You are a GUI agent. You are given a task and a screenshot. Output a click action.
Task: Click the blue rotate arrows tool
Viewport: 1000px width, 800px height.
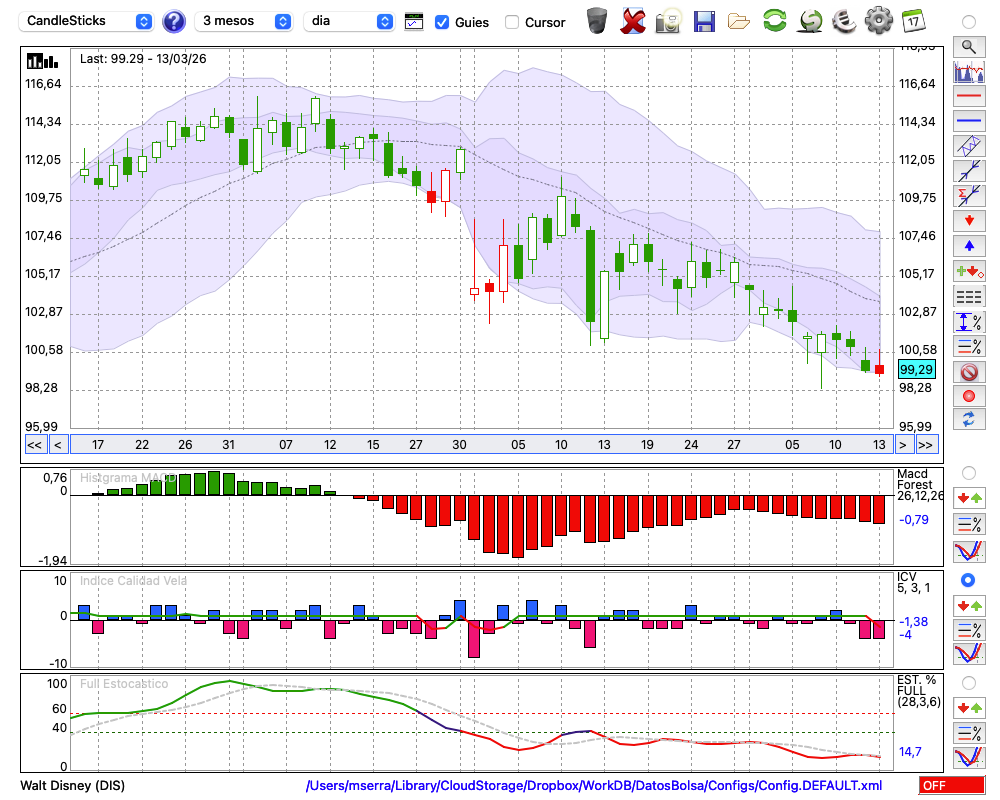click(x=969, y=419)
